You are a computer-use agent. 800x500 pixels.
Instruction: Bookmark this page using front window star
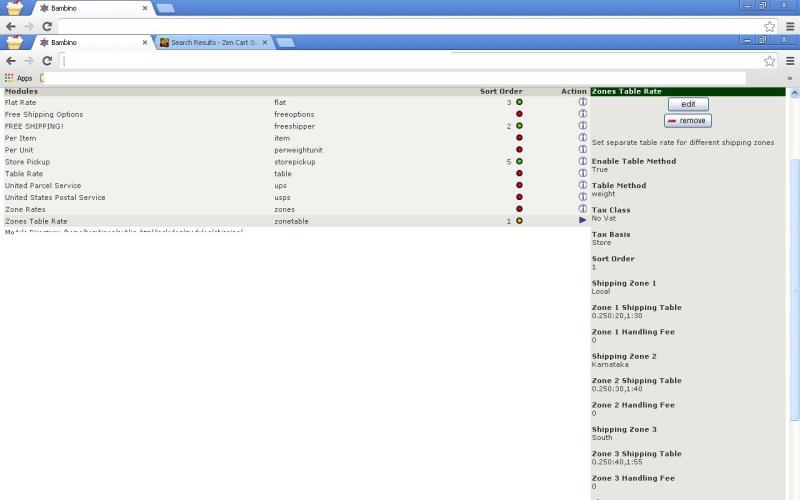(x=769, y=61)
